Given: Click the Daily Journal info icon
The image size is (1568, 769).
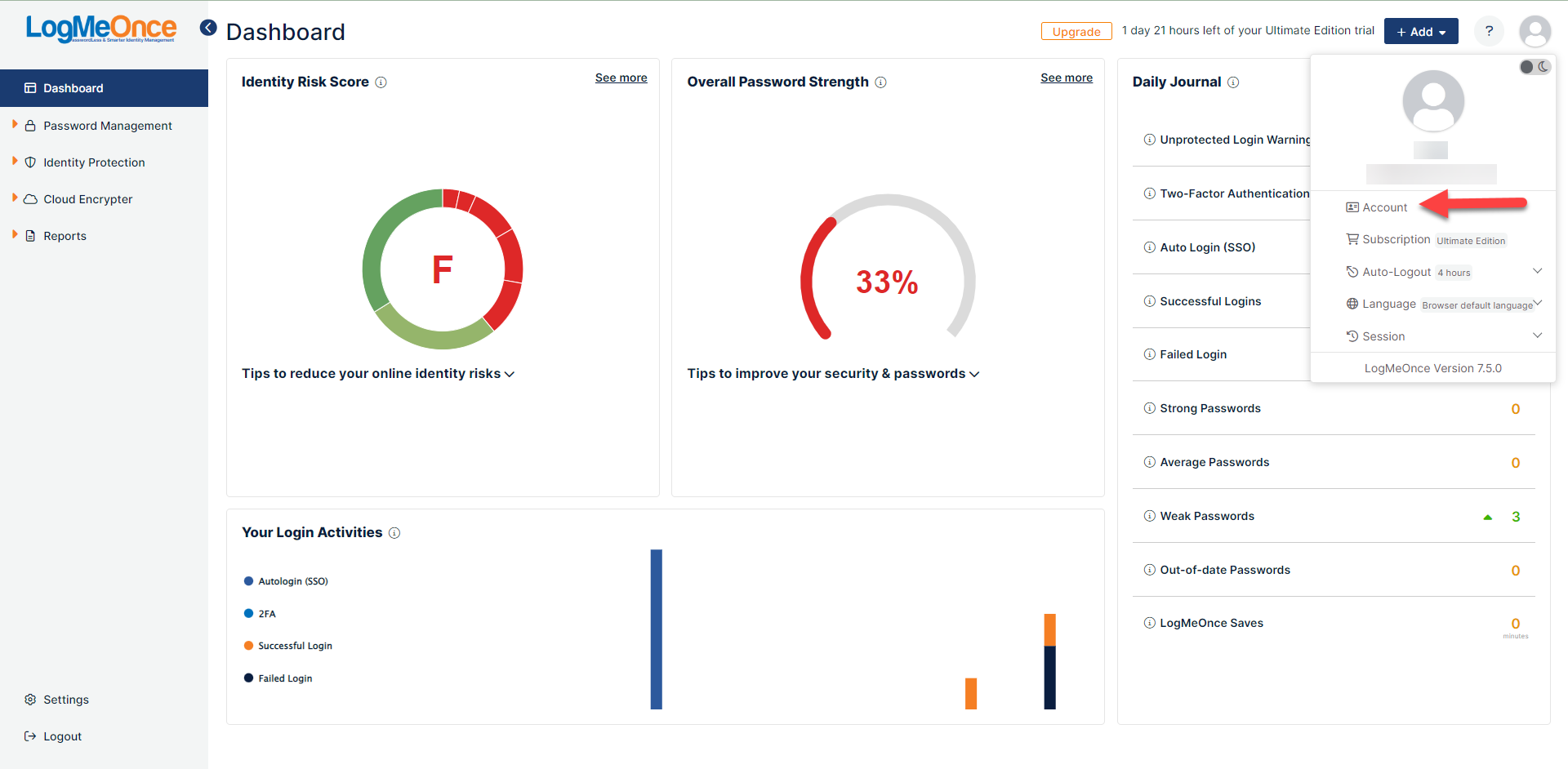Looking at the screenshot, I should click(1233, 82).
